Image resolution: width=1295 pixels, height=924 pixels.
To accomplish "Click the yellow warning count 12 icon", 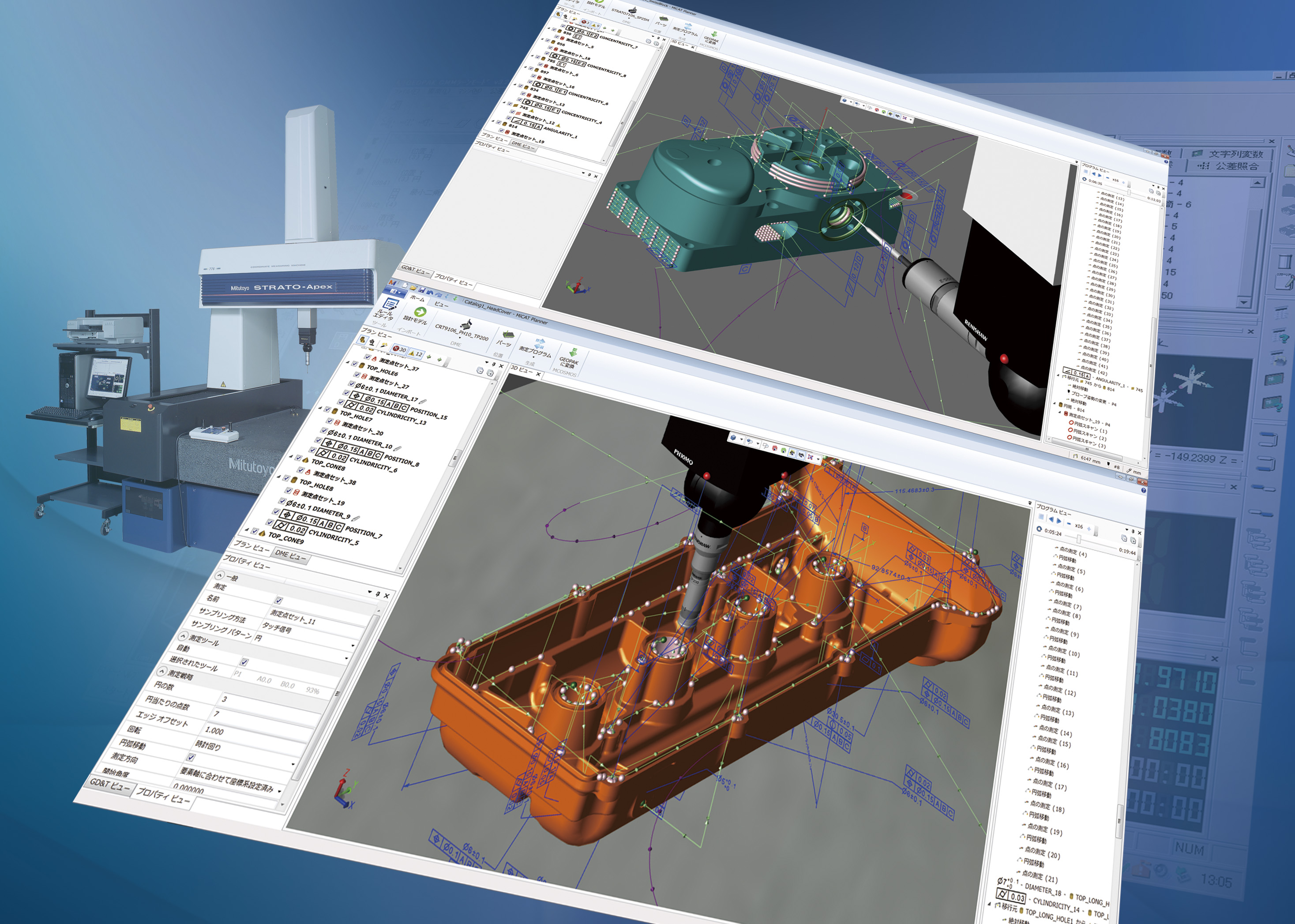I will (x=416, y=353).
